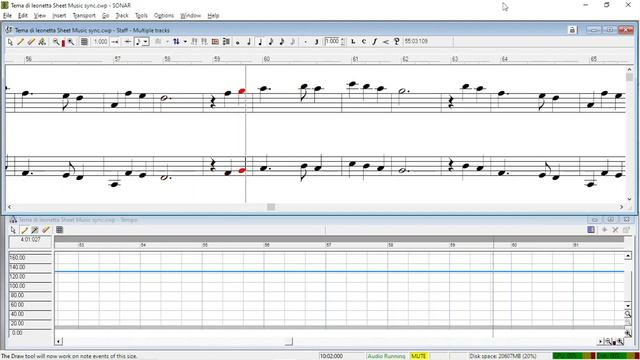
Task: Select the Draw Line tool in Tempo view
Action: point(24,230)
